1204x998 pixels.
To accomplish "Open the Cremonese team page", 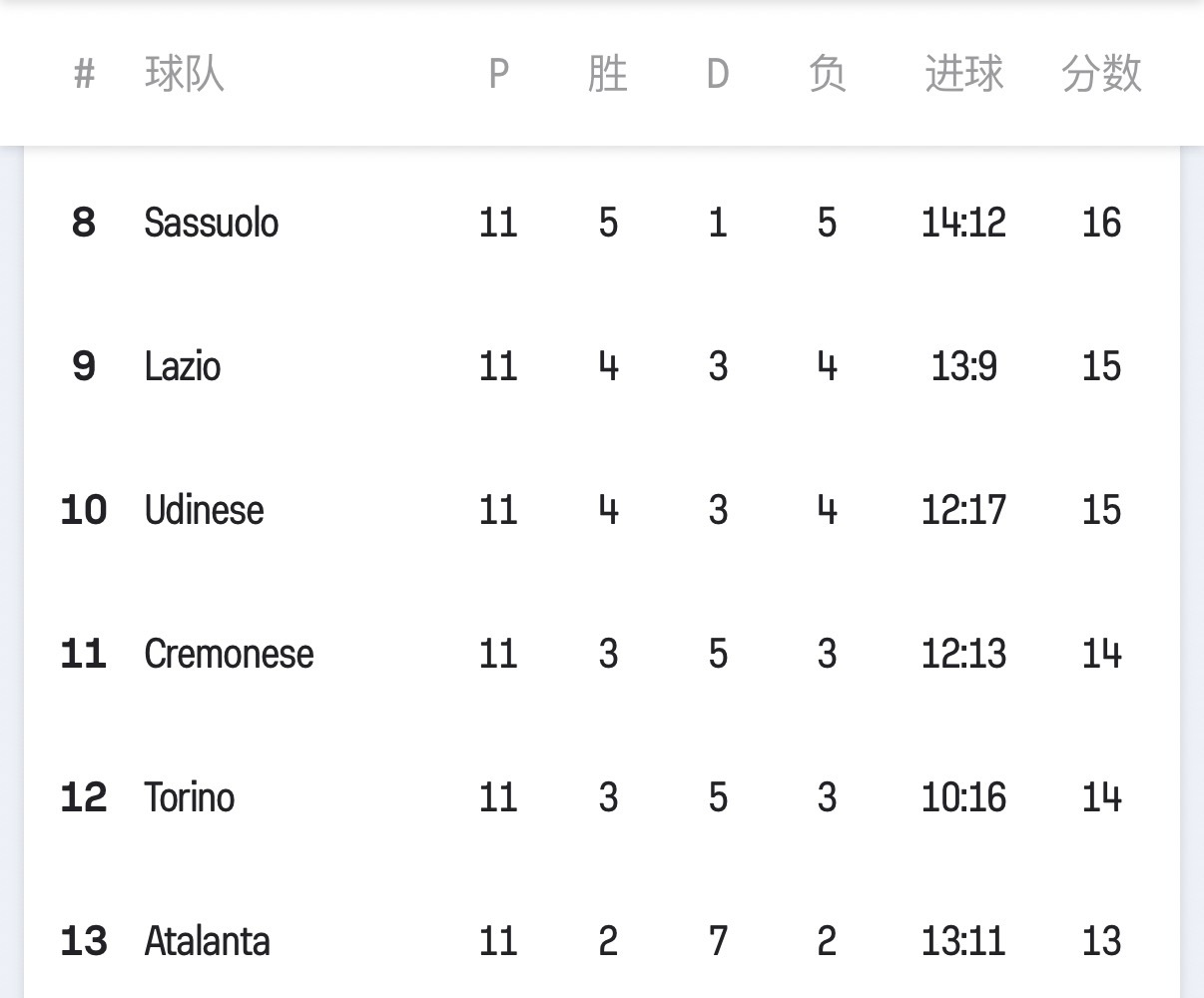I will (x=230, y=654).
